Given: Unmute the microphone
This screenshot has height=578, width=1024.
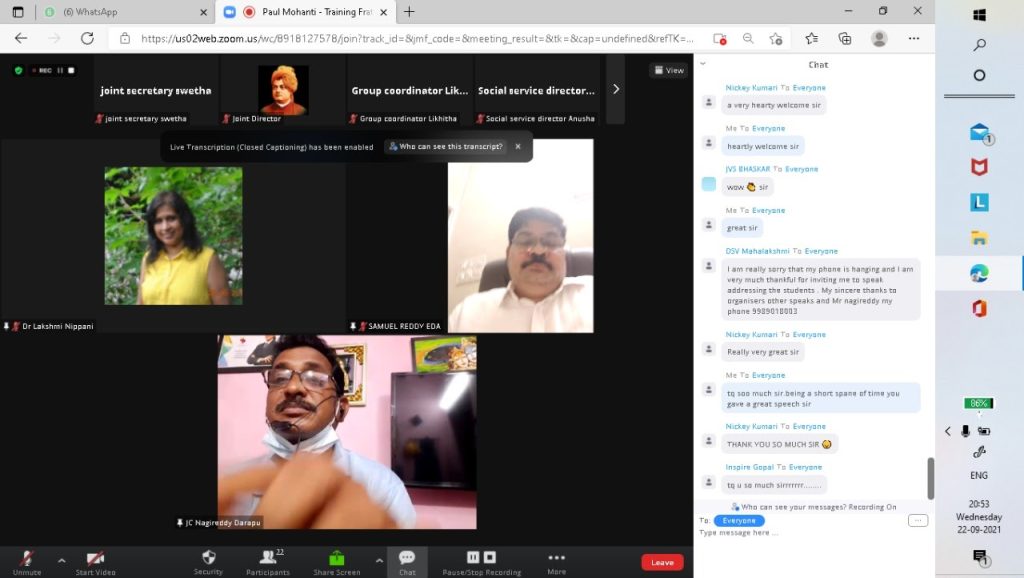Looking at the screenshot, I should 27,561.
